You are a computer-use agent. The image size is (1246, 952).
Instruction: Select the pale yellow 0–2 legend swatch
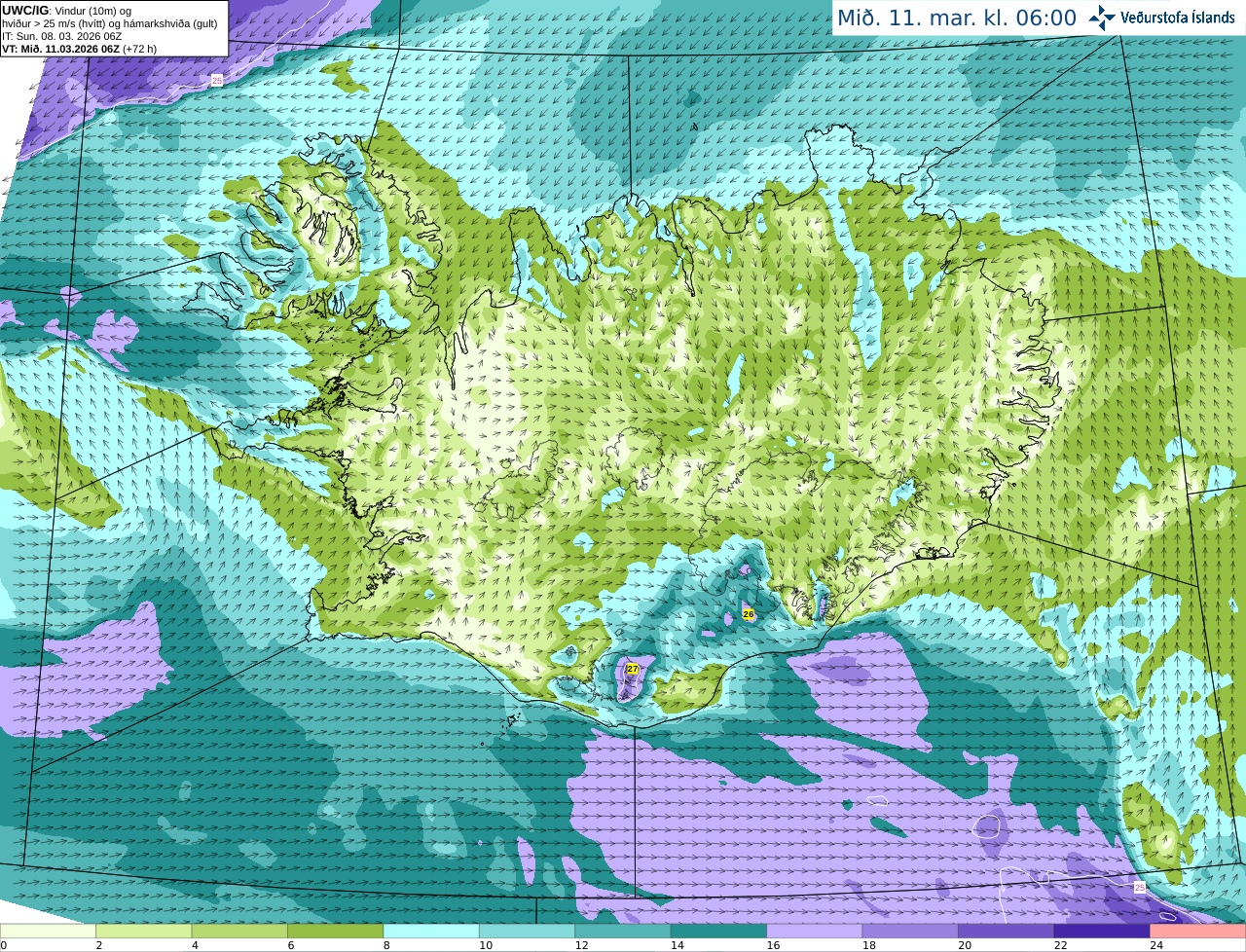(x=48, y=932)
